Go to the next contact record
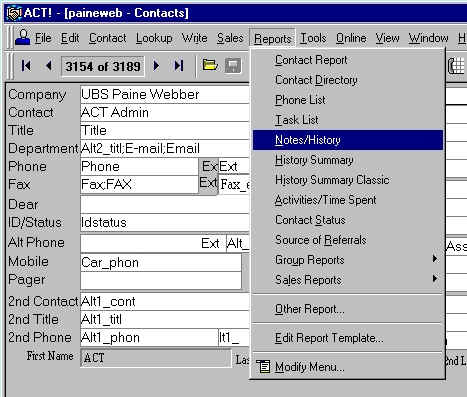Image resolution: width=467 pixels, height=397 pixels. pos(156,65)
